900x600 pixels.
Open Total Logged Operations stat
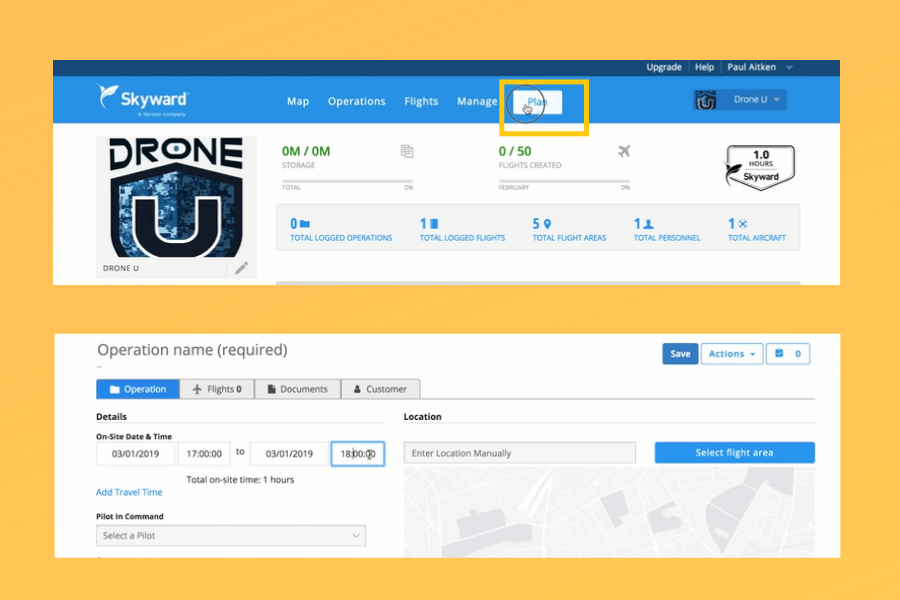341,230
